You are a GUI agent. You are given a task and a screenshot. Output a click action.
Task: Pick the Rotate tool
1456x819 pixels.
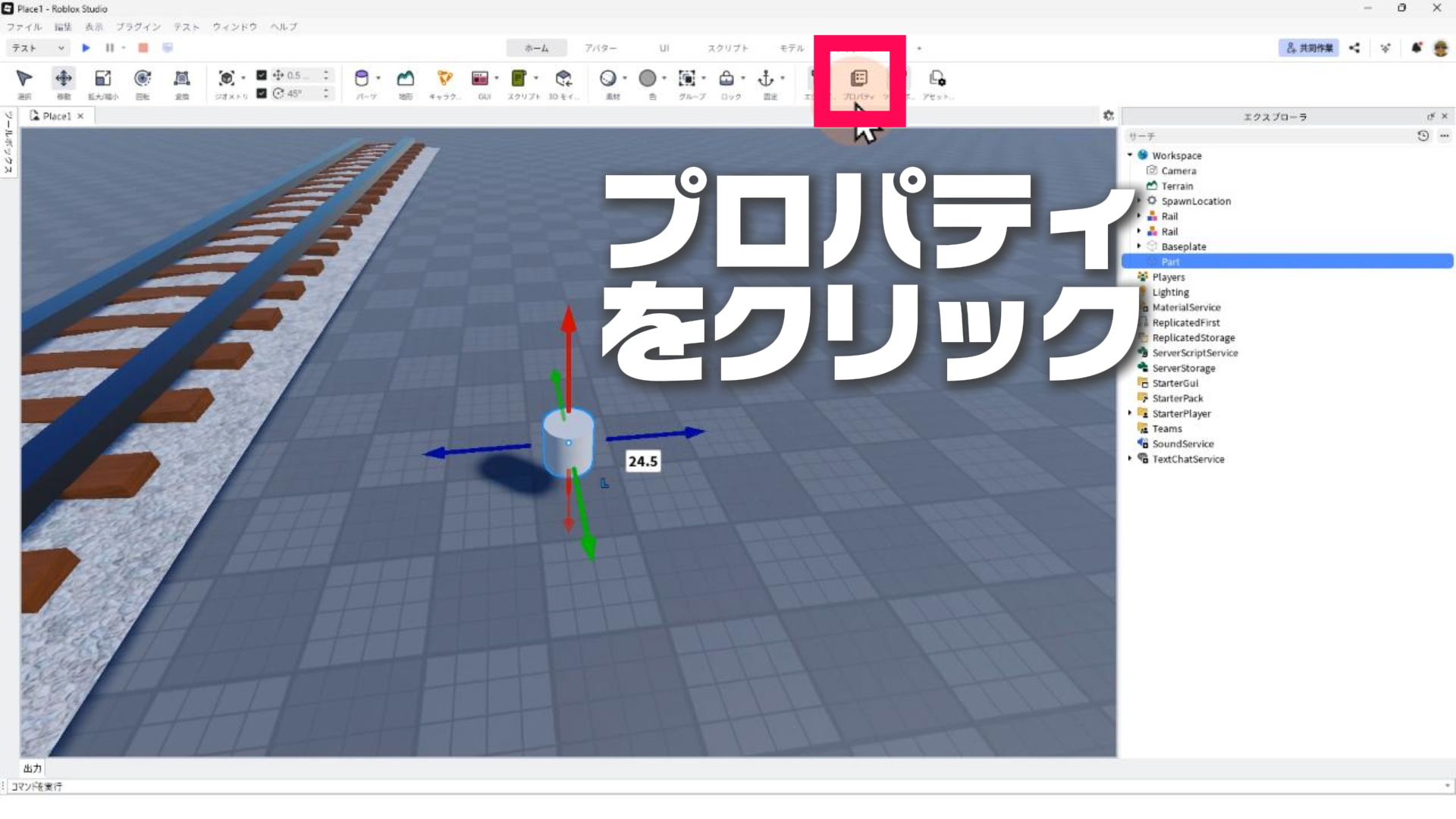(x=143, y=79)
